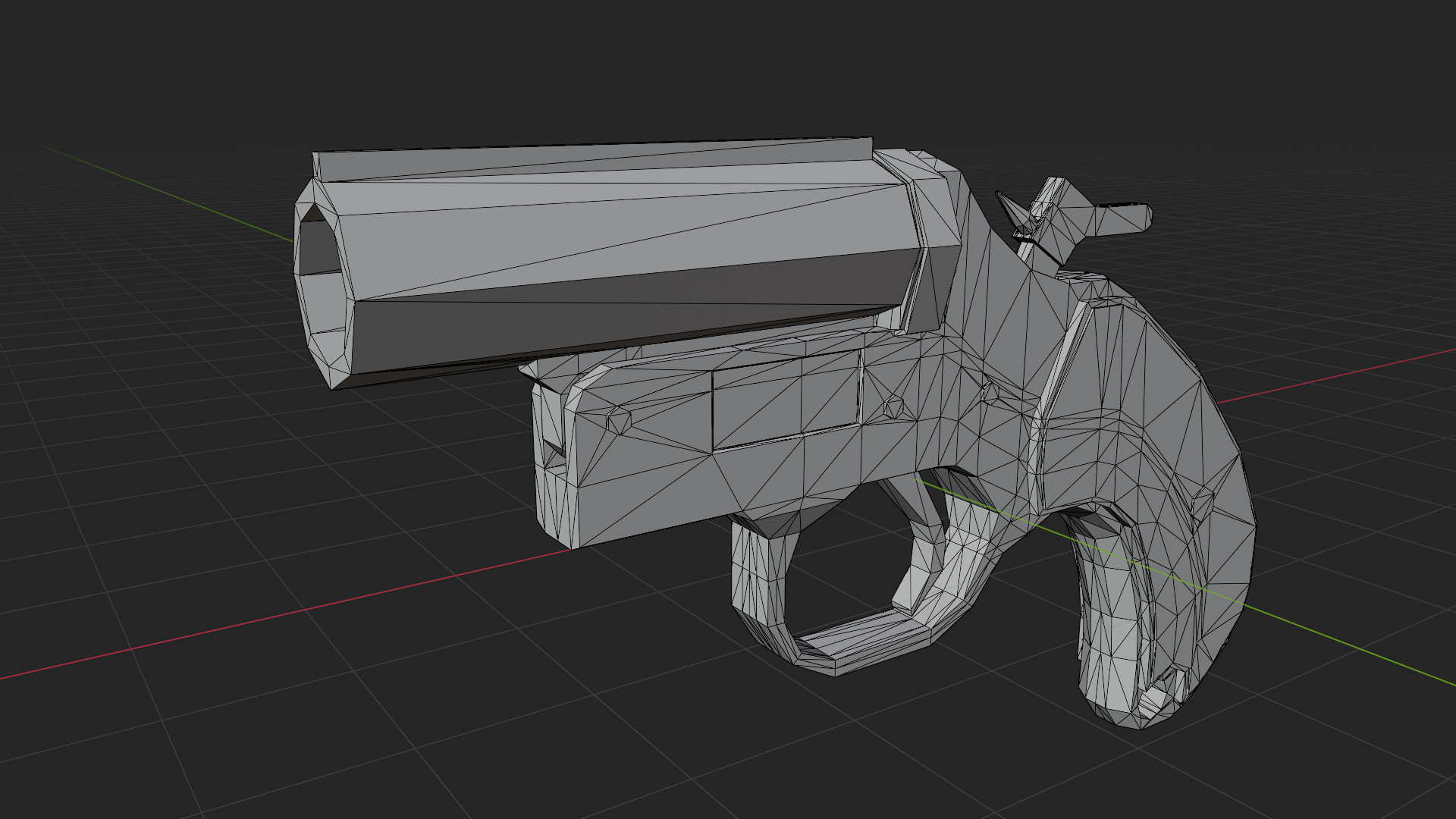
Task: Click the red X axis line
Action: coord(303,610)
